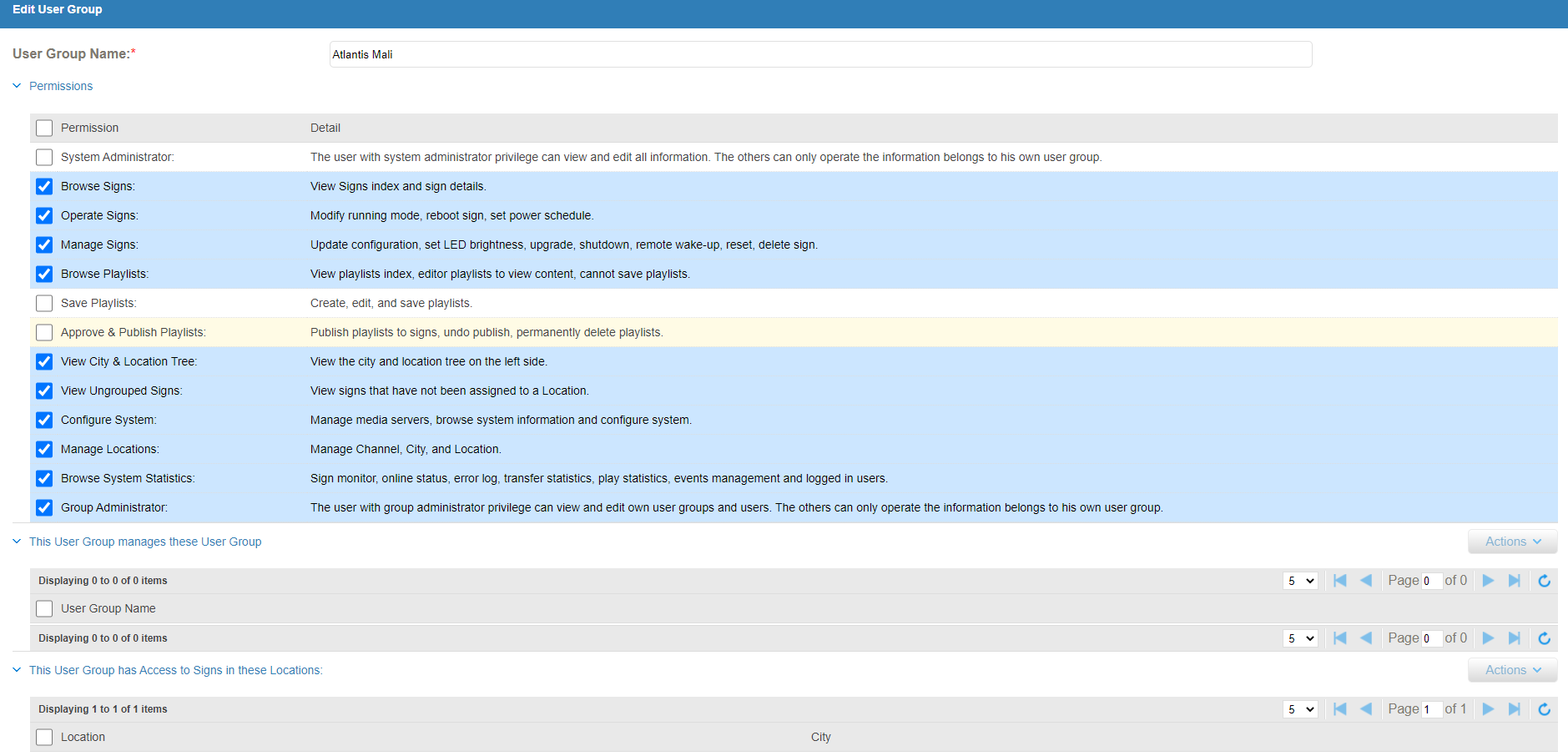Screen dimensions: 1568x756
Task: Click page number field in Locations pager
Action: pyautogui.click(x=1431, y=709)
